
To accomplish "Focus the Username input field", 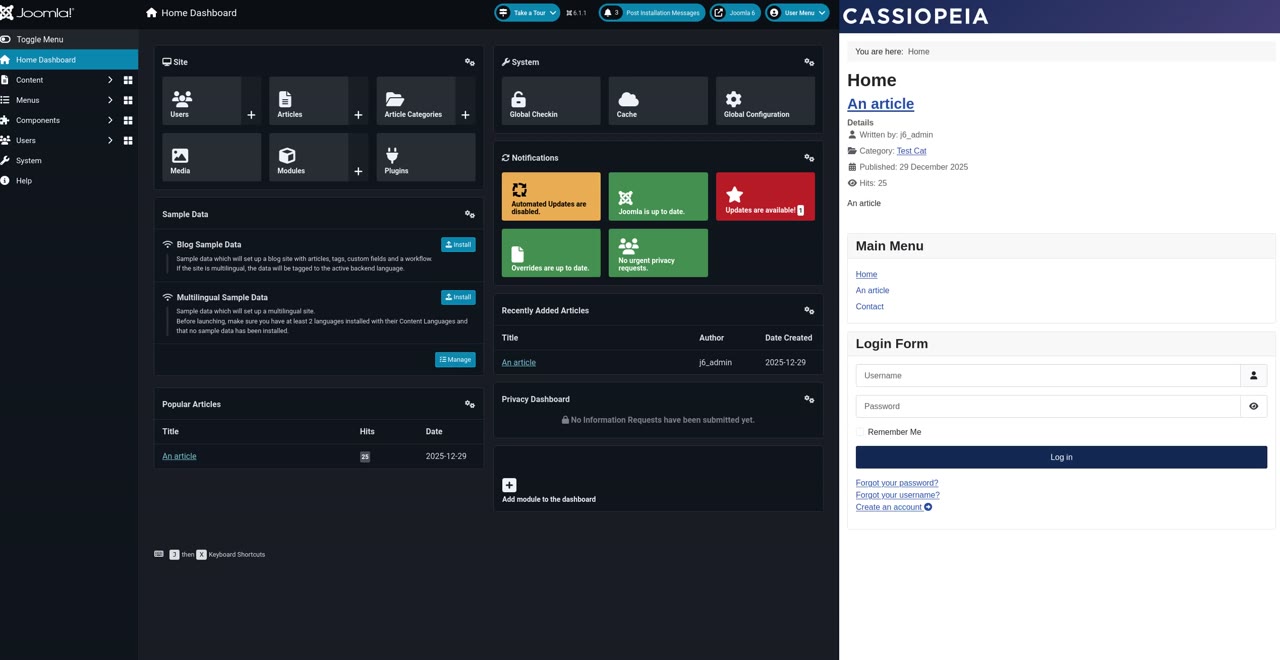I will [x=1048, y=375].
